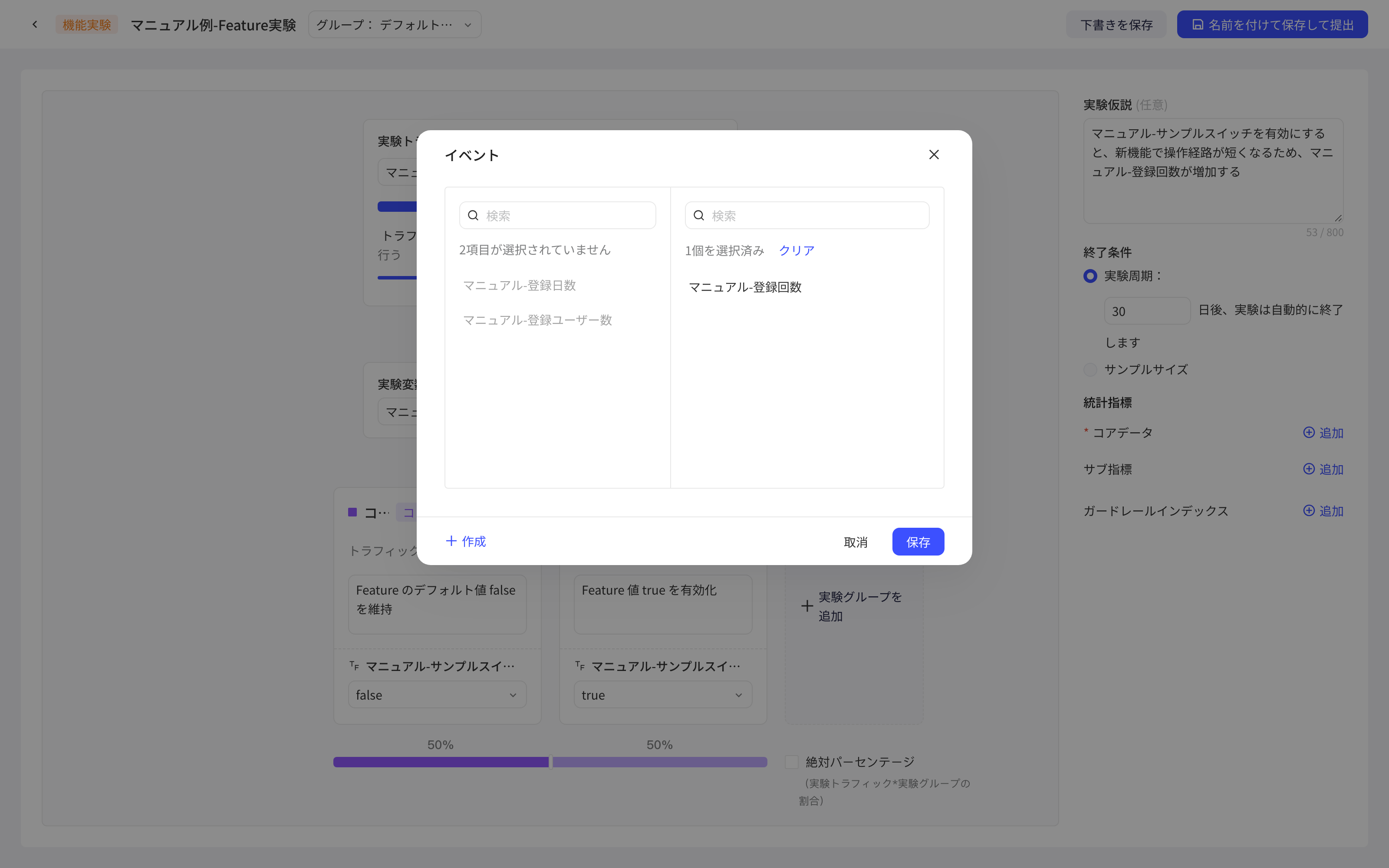Click the save icon in 名前を付けて保存して提出 button
1389x868 pixels.
1197,25
